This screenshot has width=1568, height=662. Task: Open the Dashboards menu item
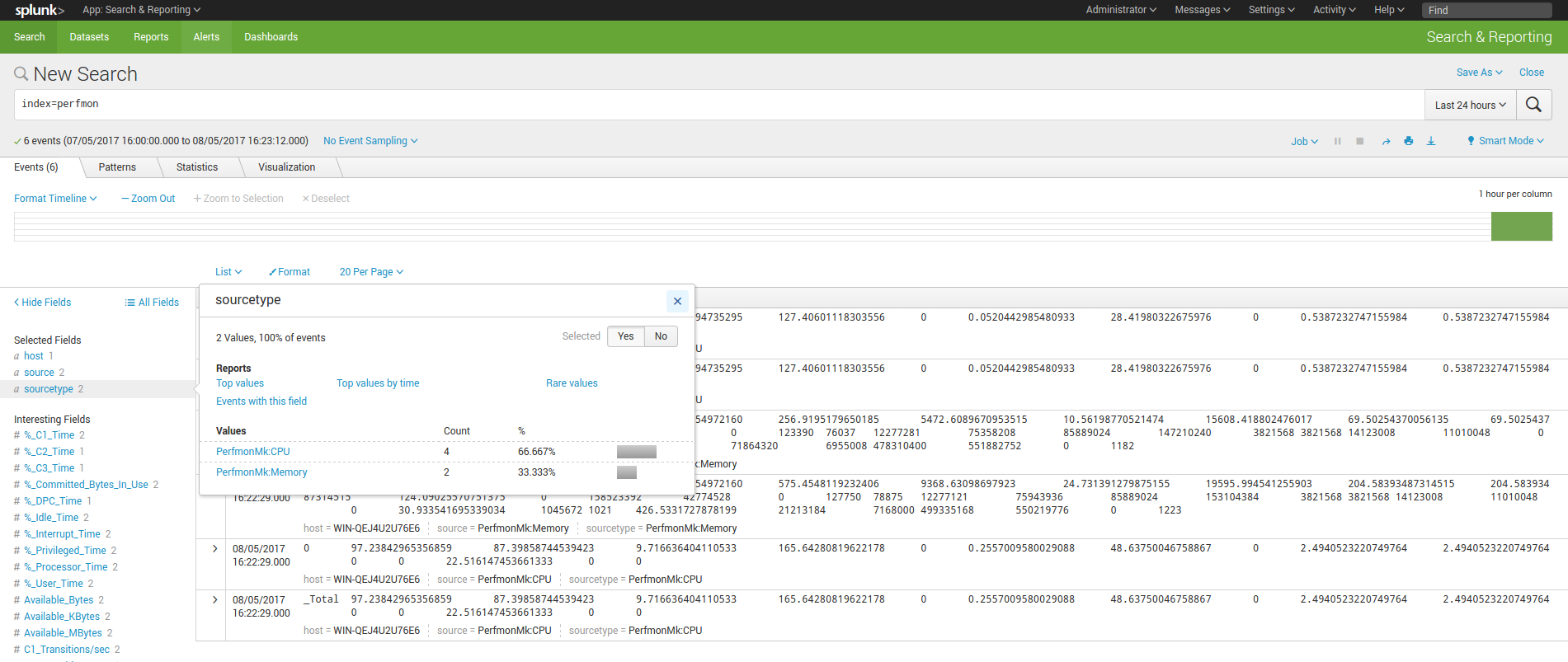(271, 37)
